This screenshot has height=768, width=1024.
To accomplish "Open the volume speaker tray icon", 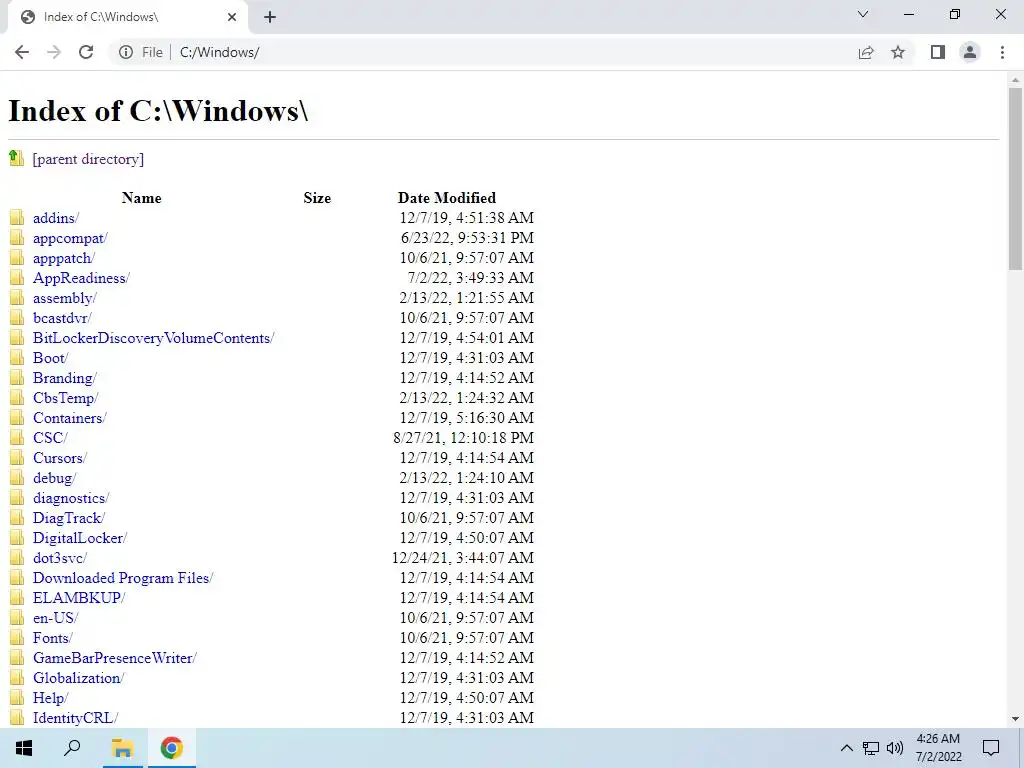I will 895,748.
